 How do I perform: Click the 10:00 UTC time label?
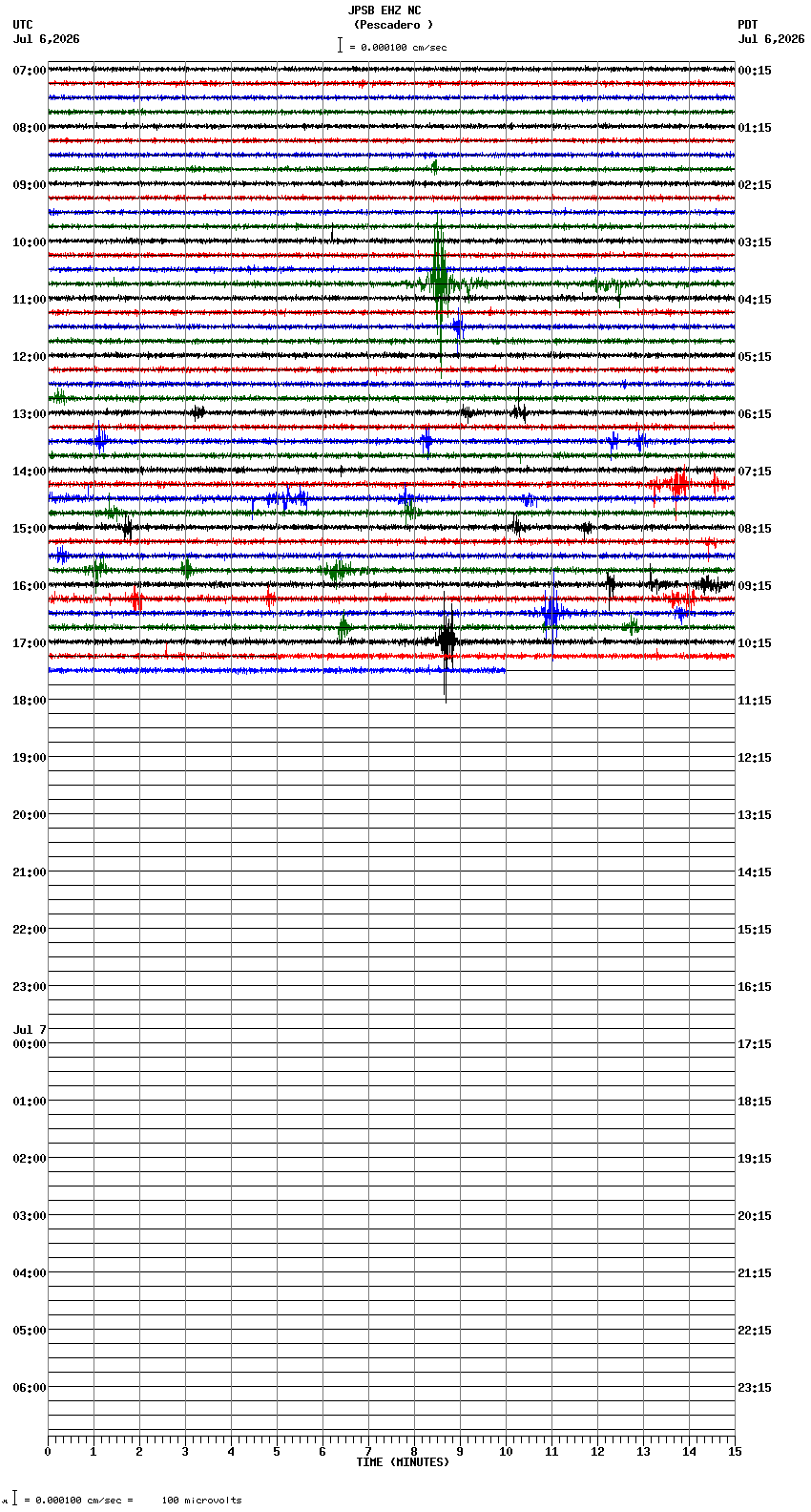30,242
